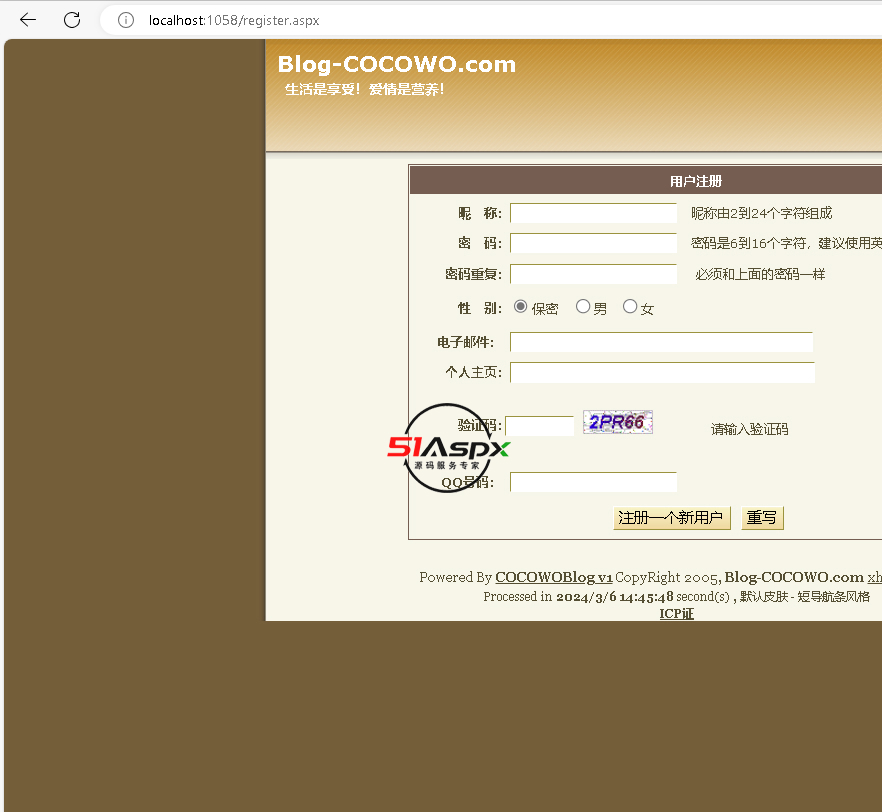Click the hint 昵称由2到24个字符组成
The width and height of the screenshot is (882, 812).
(x=761, y=213)
